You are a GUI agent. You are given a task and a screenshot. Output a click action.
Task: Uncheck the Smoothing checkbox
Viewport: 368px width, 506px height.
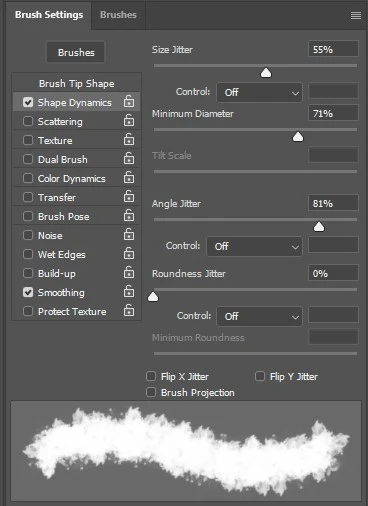point(28,292)
